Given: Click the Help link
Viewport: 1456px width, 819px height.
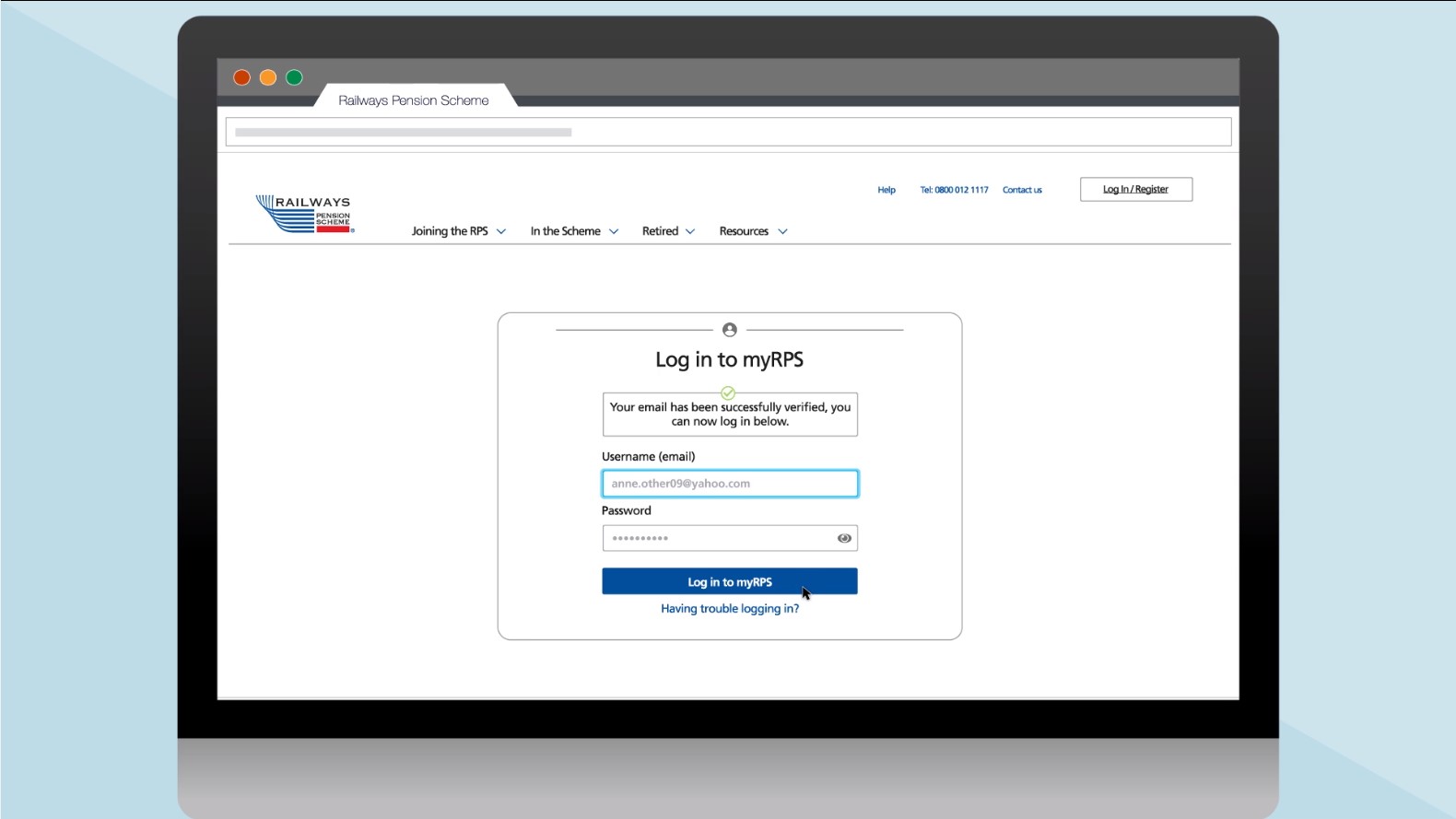Looking at the screenshot, I should tap(887, 190).
